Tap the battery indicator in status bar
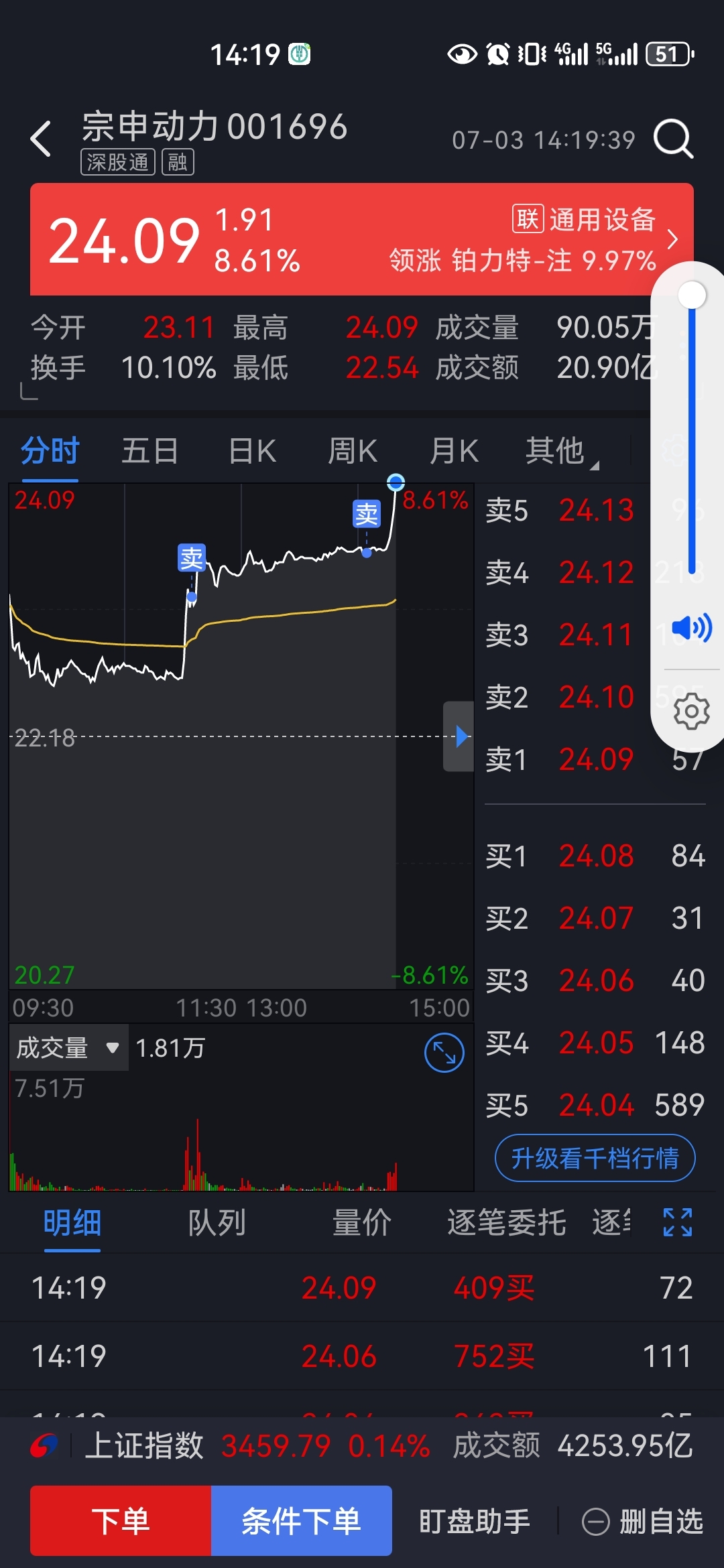The height and width of the screenshot is (1568, 724). (669, 54)
